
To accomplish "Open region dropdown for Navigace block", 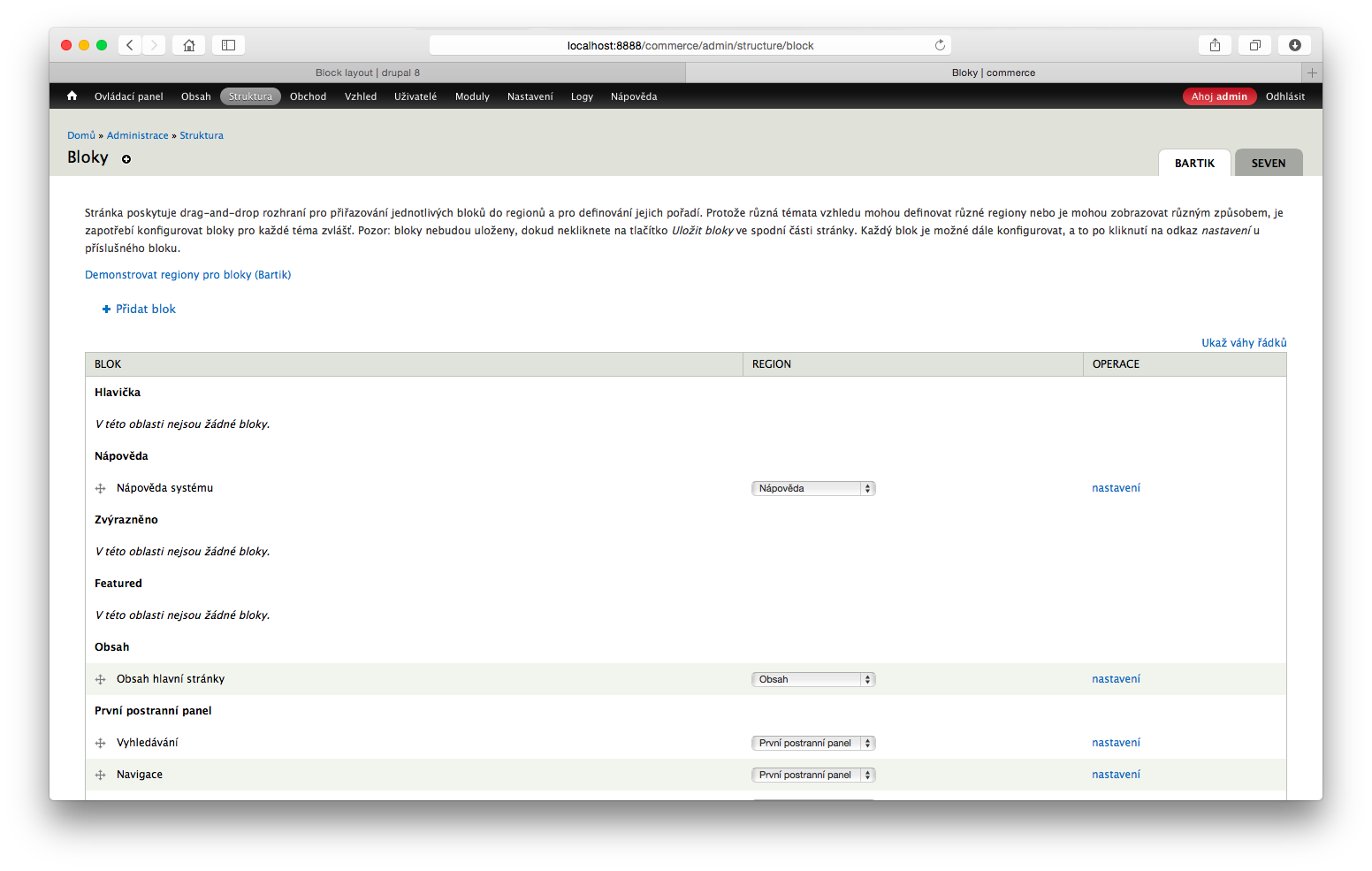I will coord(813,775).
